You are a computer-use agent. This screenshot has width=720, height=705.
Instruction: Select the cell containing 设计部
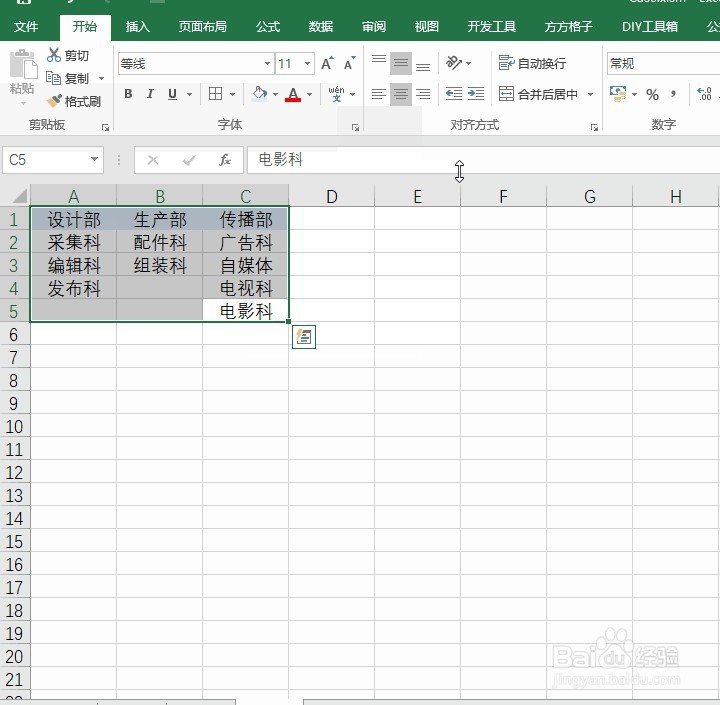coord(73,219)
